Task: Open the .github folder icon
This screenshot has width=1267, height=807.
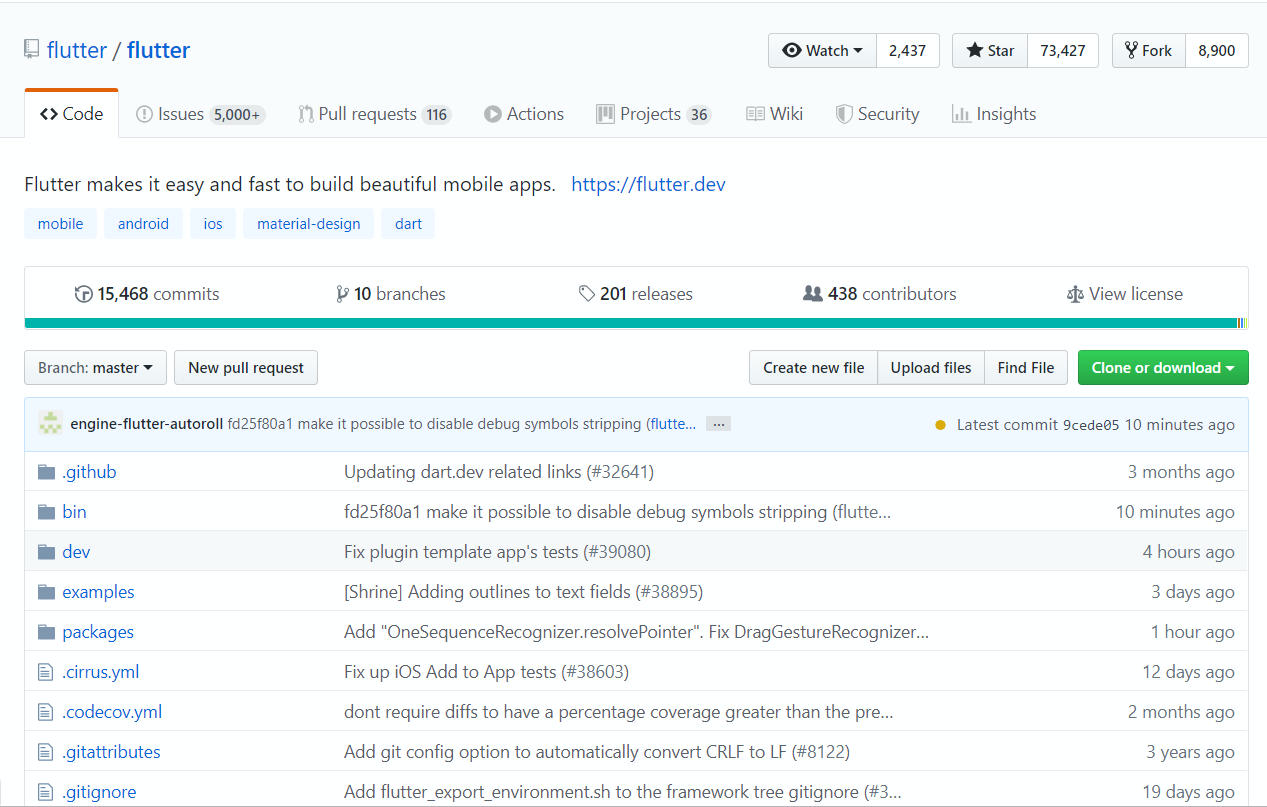Action: [x=46, y=472]
